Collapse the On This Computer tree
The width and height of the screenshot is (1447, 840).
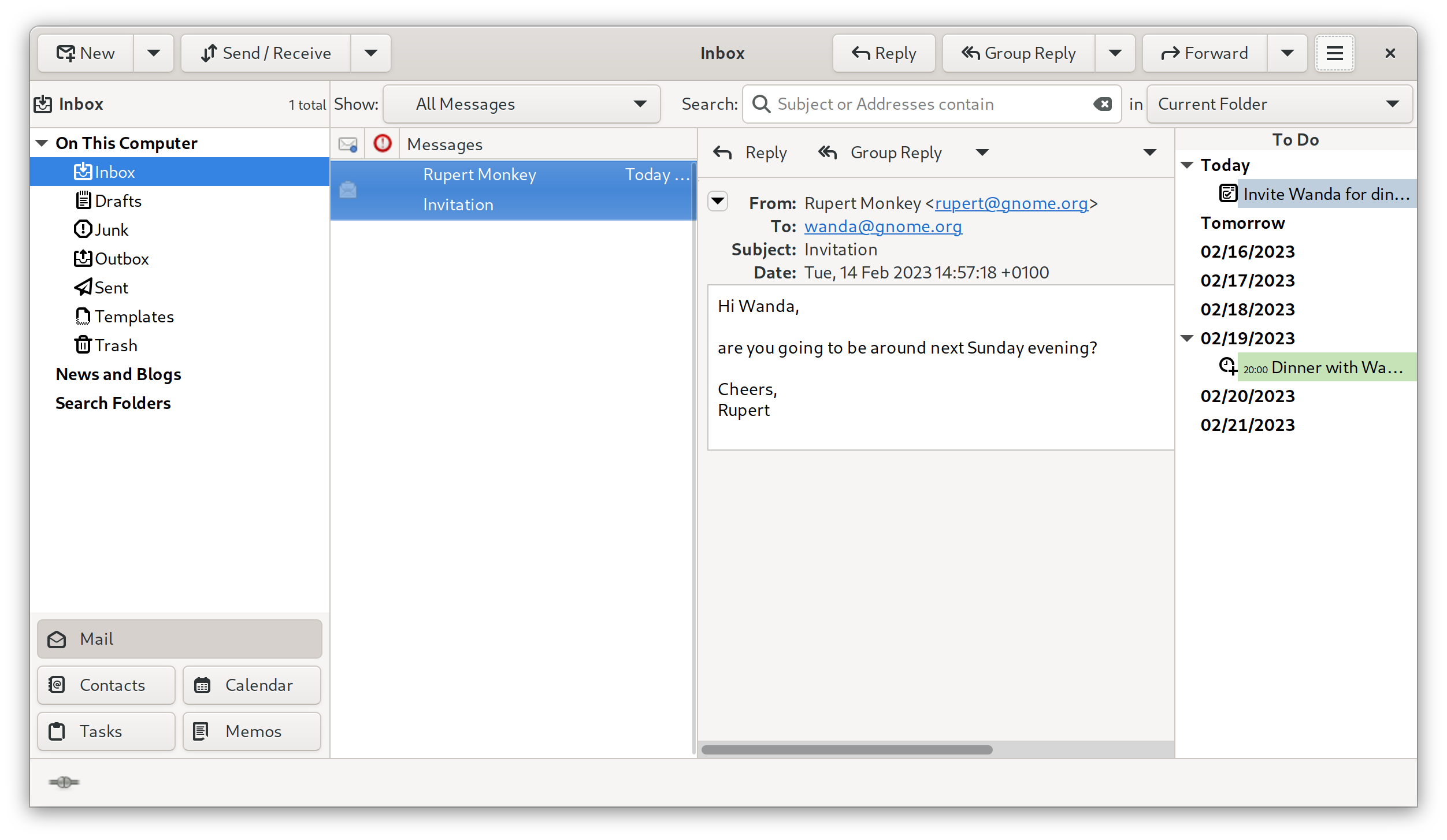42,143
